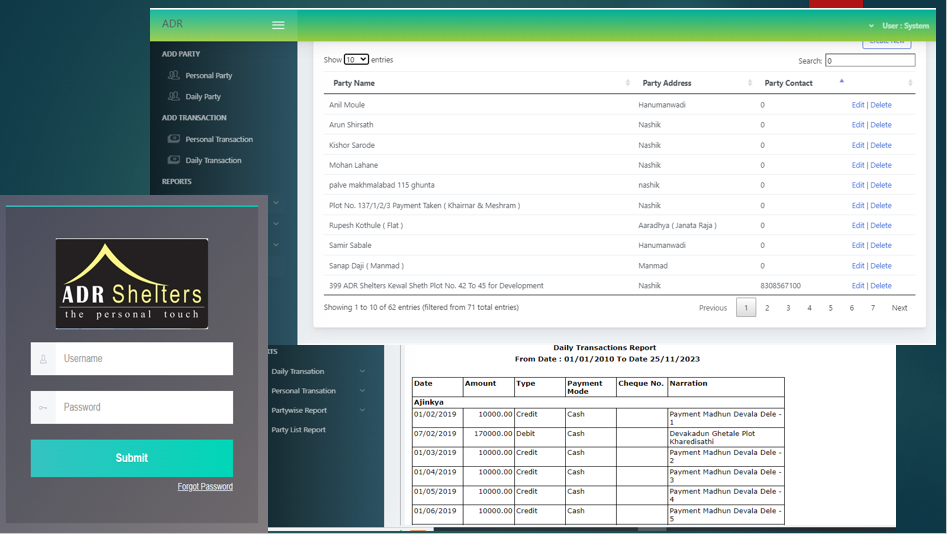This screenshot has height=534, width=947.
Task: Edit the Anil Moule party row
Action: coord(858,105)
